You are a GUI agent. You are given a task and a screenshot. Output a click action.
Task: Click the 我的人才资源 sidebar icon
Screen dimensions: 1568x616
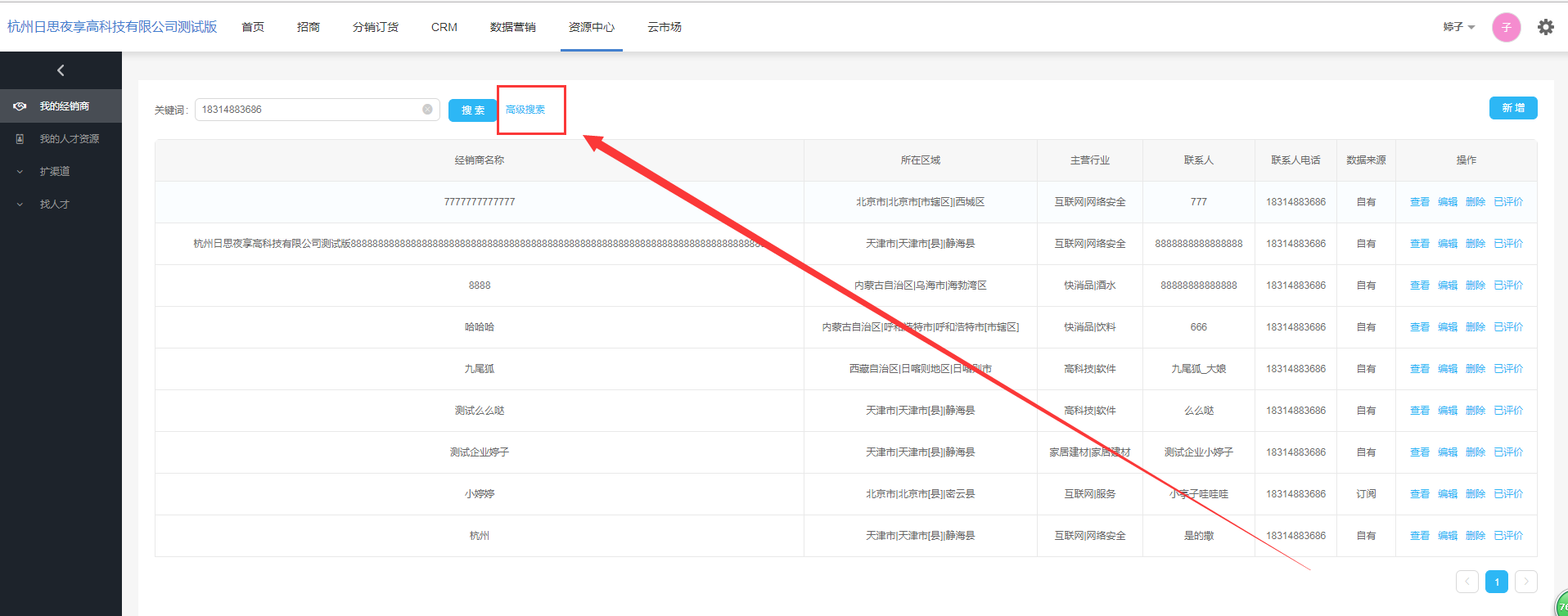click(x=20, y=139)
